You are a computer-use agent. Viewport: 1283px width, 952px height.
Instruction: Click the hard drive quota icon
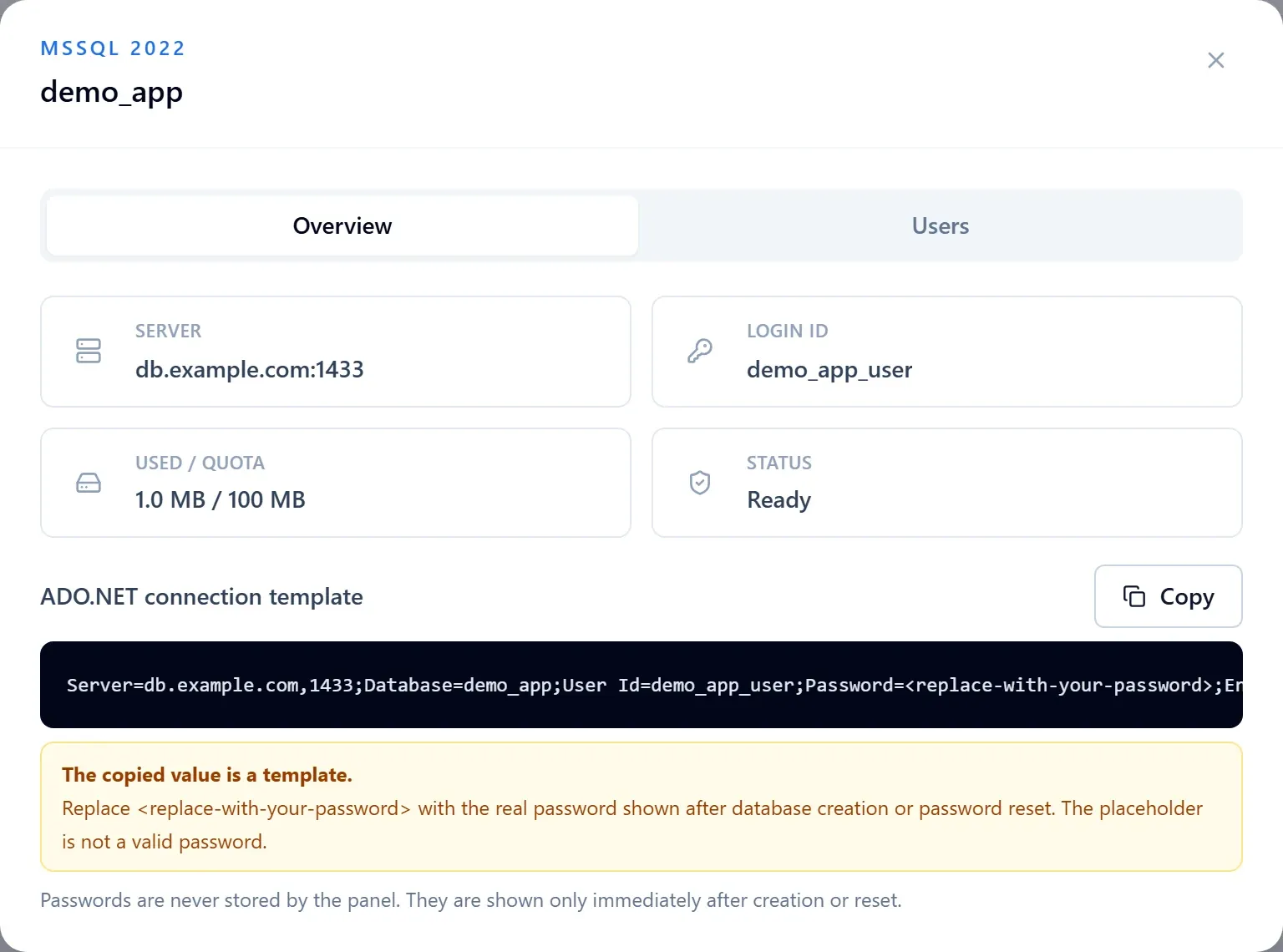coord(89,483)
